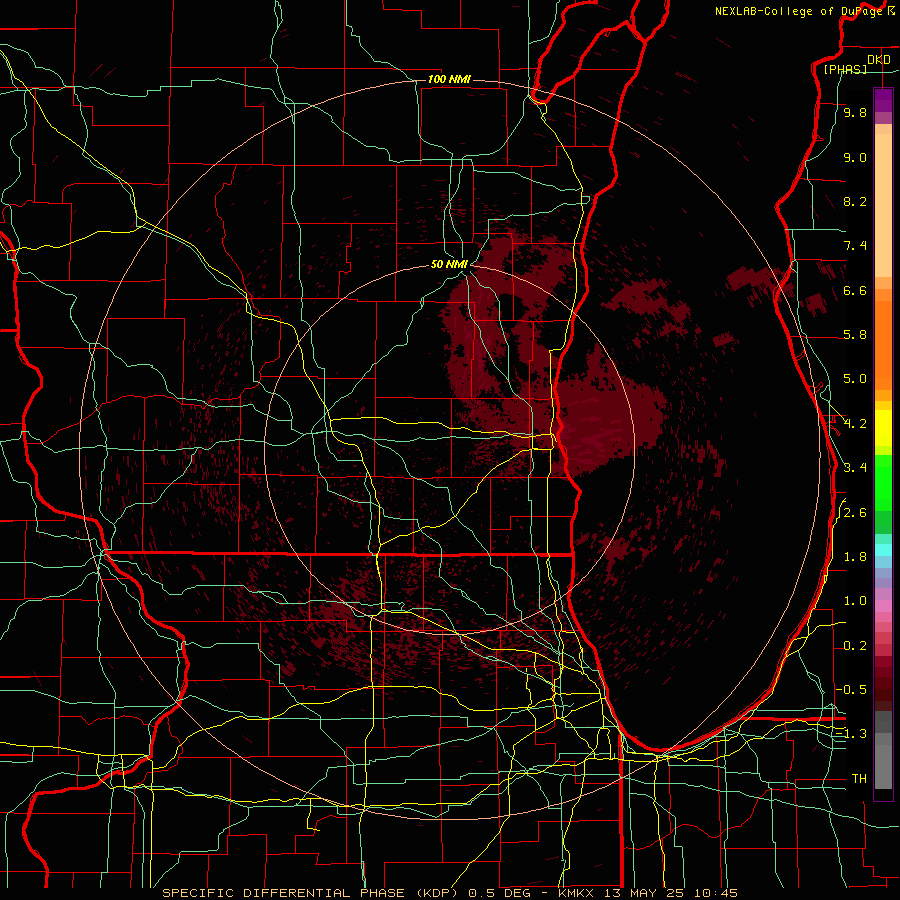
Task: Click the 6.6 scale value
Action: point(855,290)
